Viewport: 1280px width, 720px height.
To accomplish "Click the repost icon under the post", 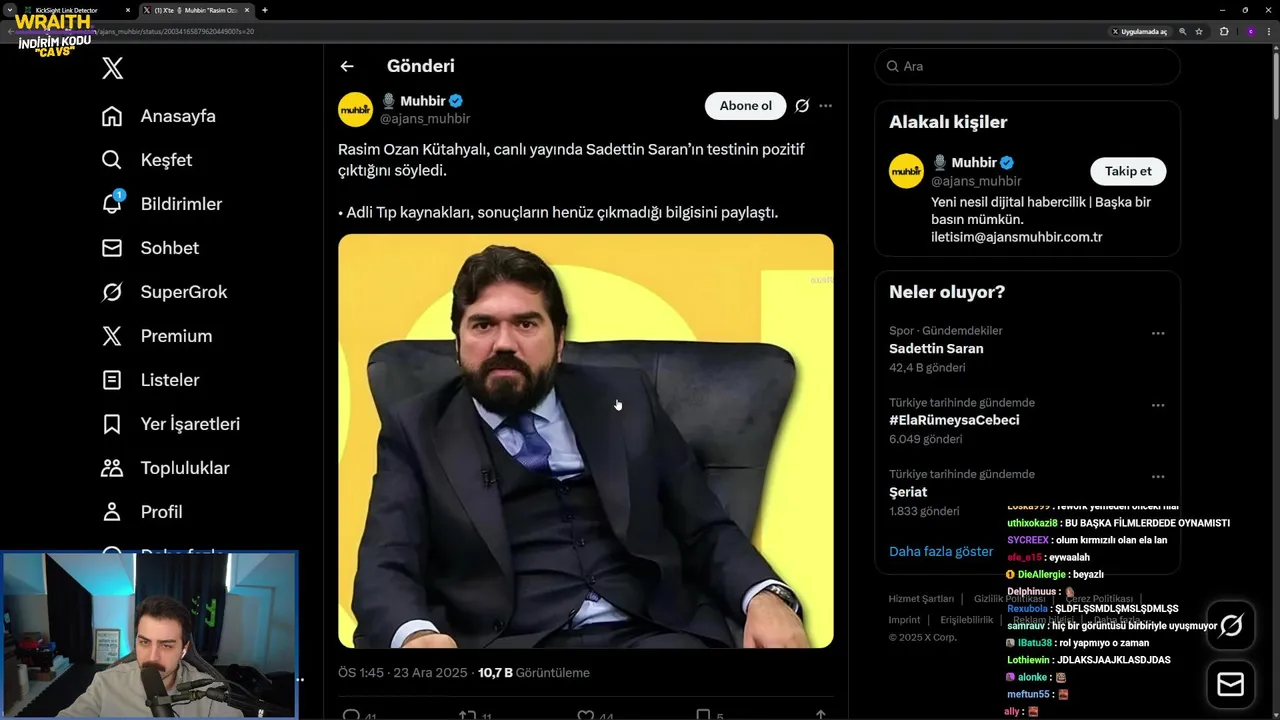I will coord(468,715).
